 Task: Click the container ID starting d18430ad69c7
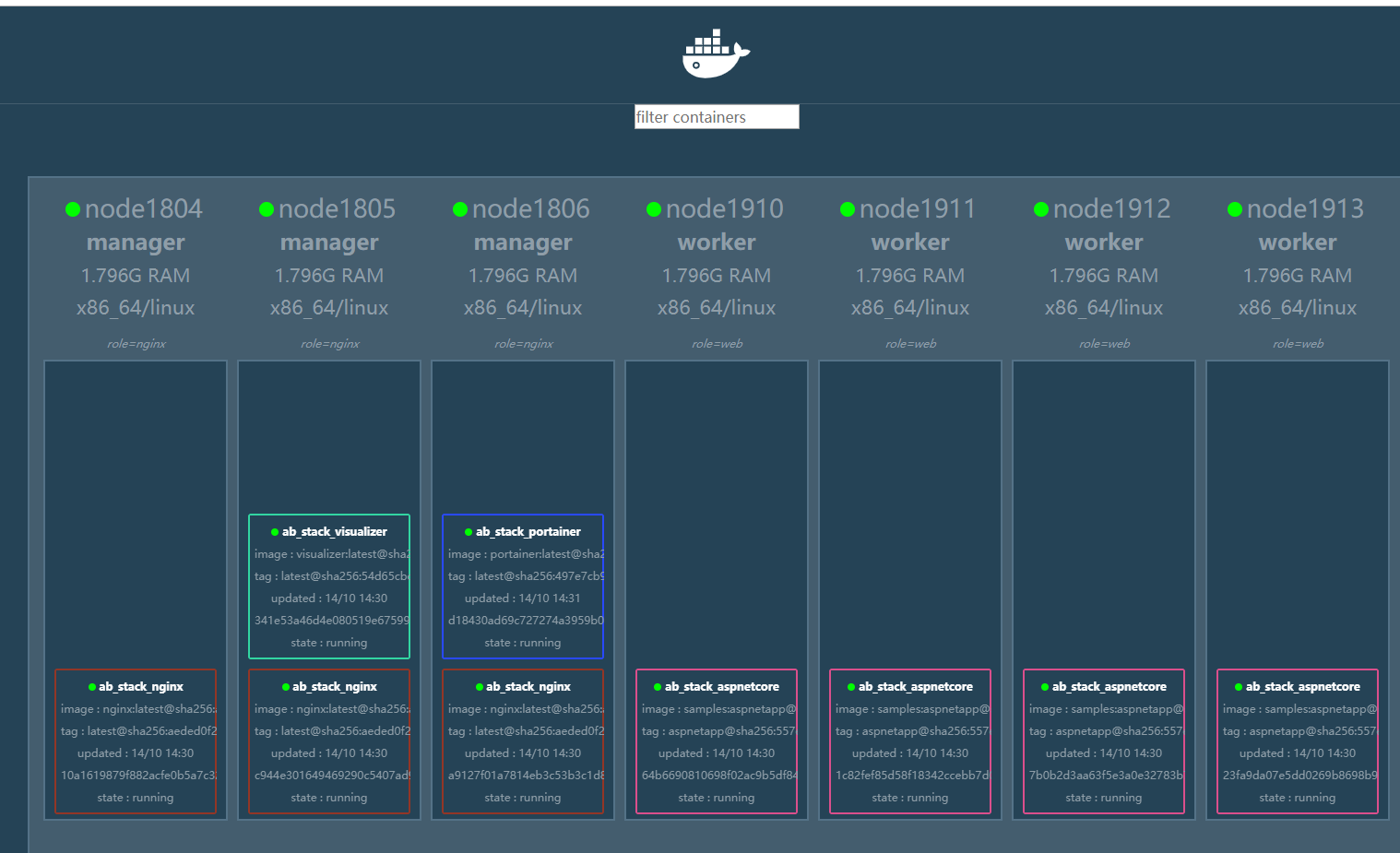click(x=525, y=621)
